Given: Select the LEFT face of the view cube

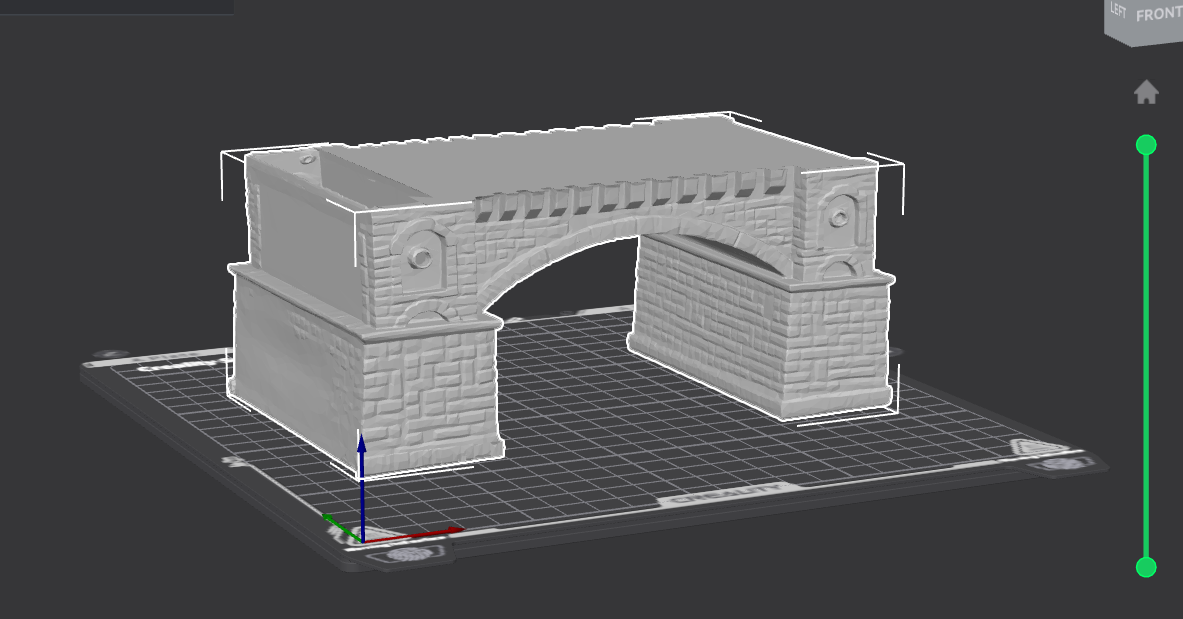Looking at the screenshot, I should coord(1118,10).
